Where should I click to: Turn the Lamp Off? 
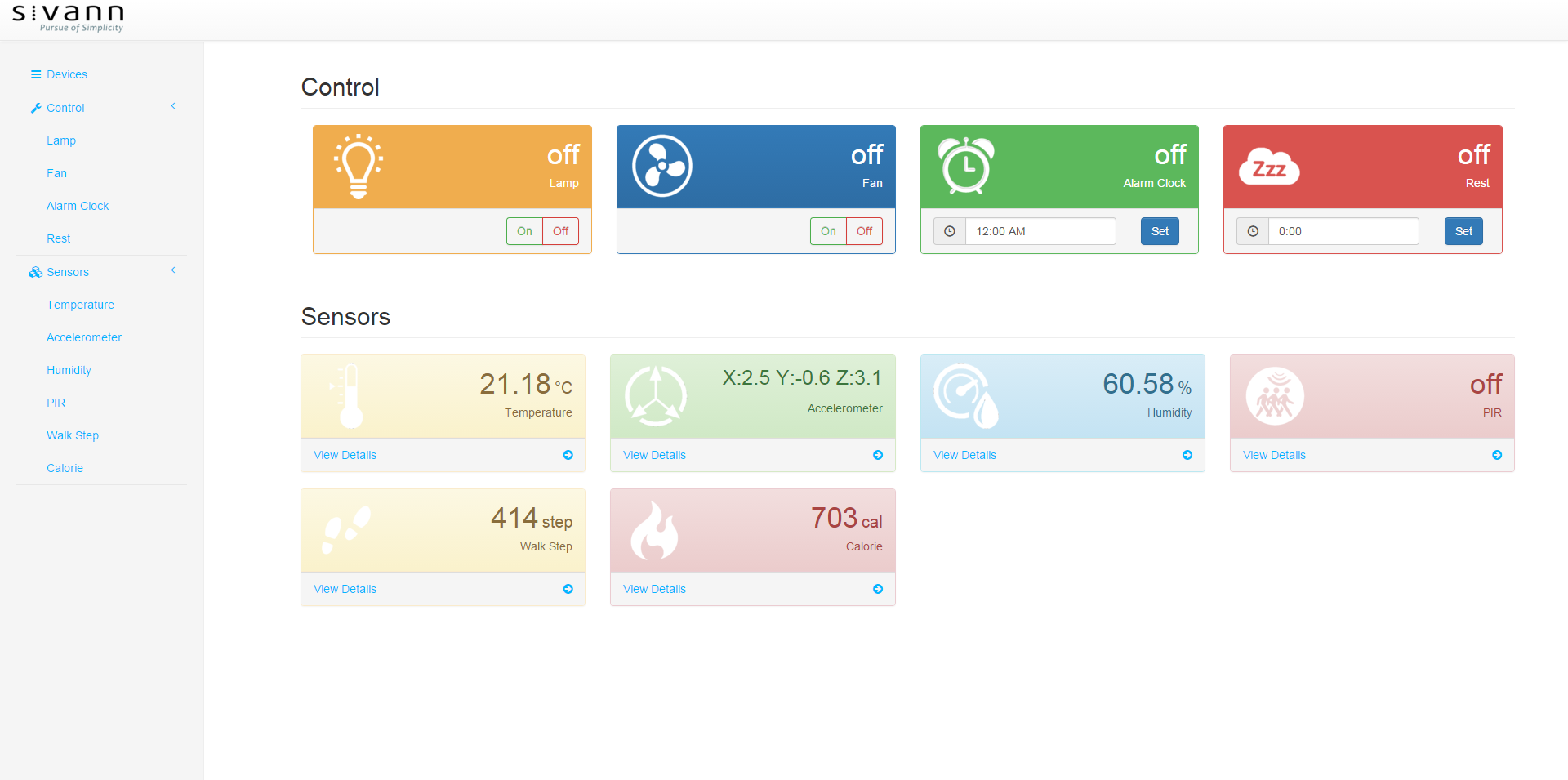(560, 231)
